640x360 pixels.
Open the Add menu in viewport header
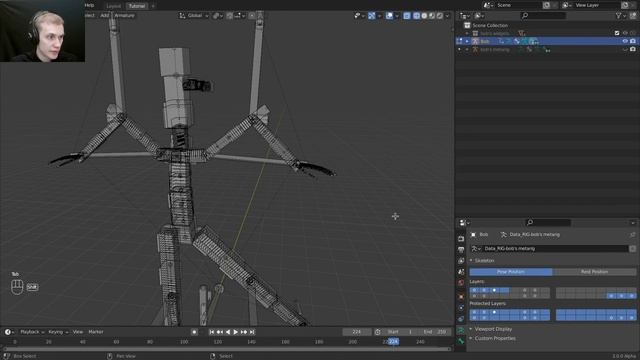[105, 16]
